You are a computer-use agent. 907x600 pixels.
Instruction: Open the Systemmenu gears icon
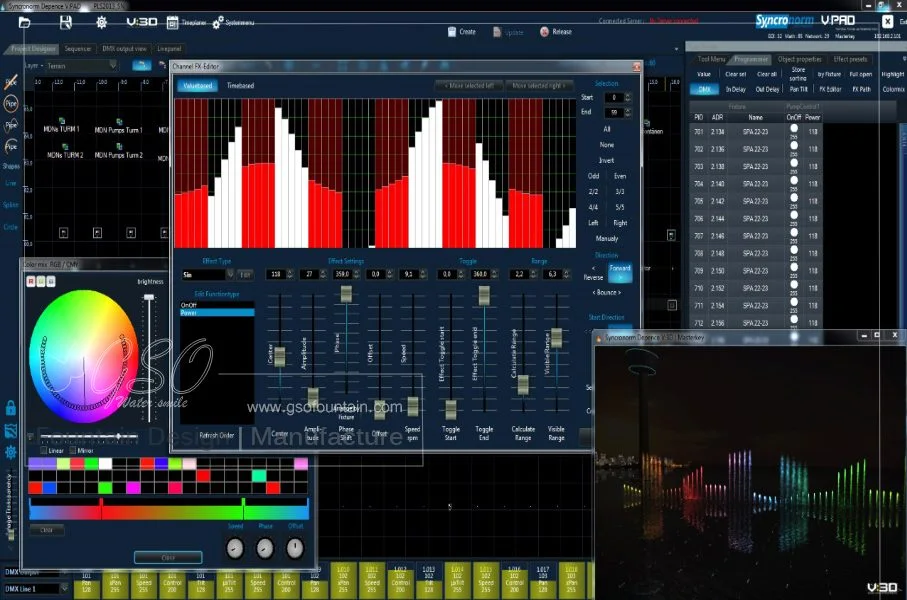[x=217, y=23]
